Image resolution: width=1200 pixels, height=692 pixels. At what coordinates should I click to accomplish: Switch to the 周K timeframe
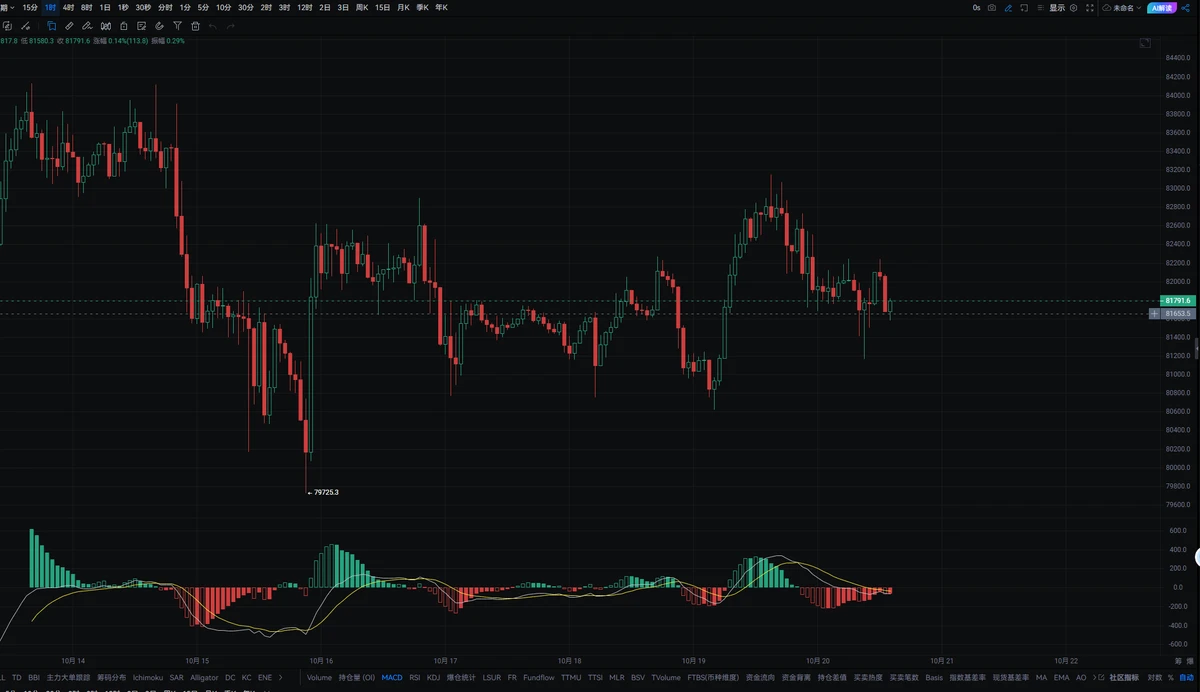361,7
